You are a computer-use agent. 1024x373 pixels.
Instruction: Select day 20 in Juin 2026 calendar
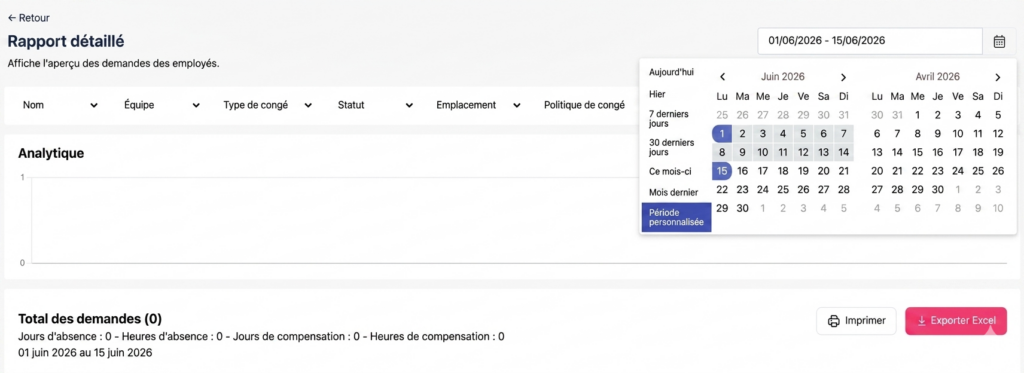pos(824,171)
